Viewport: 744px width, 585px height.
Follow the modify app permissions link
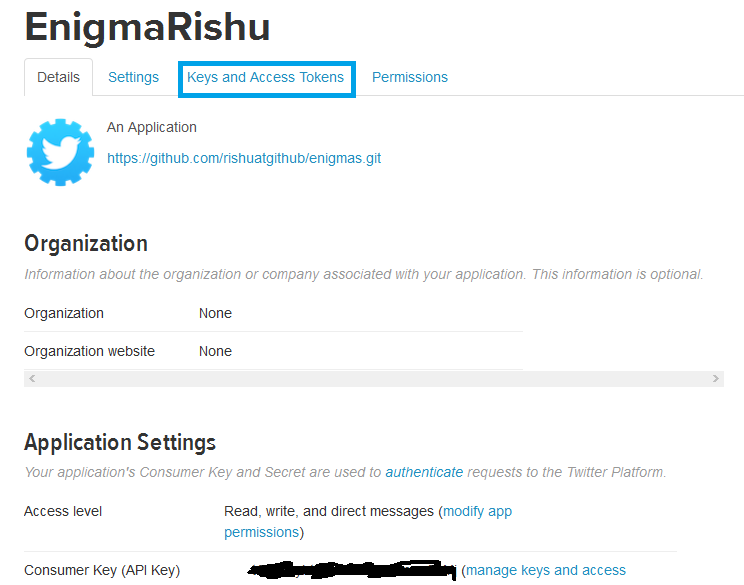(477, 511)
